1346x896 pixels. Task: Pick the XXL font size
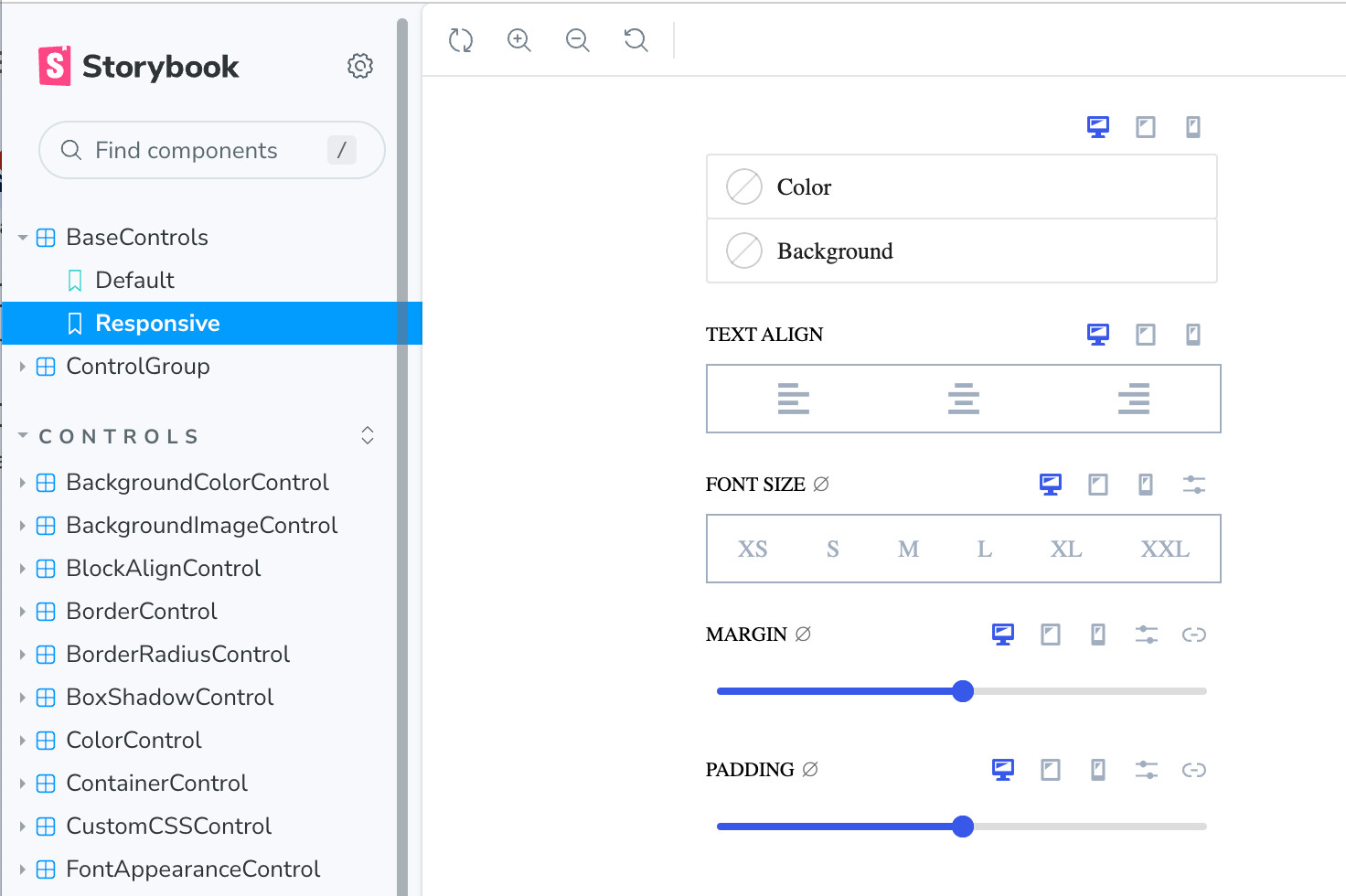1164,549
